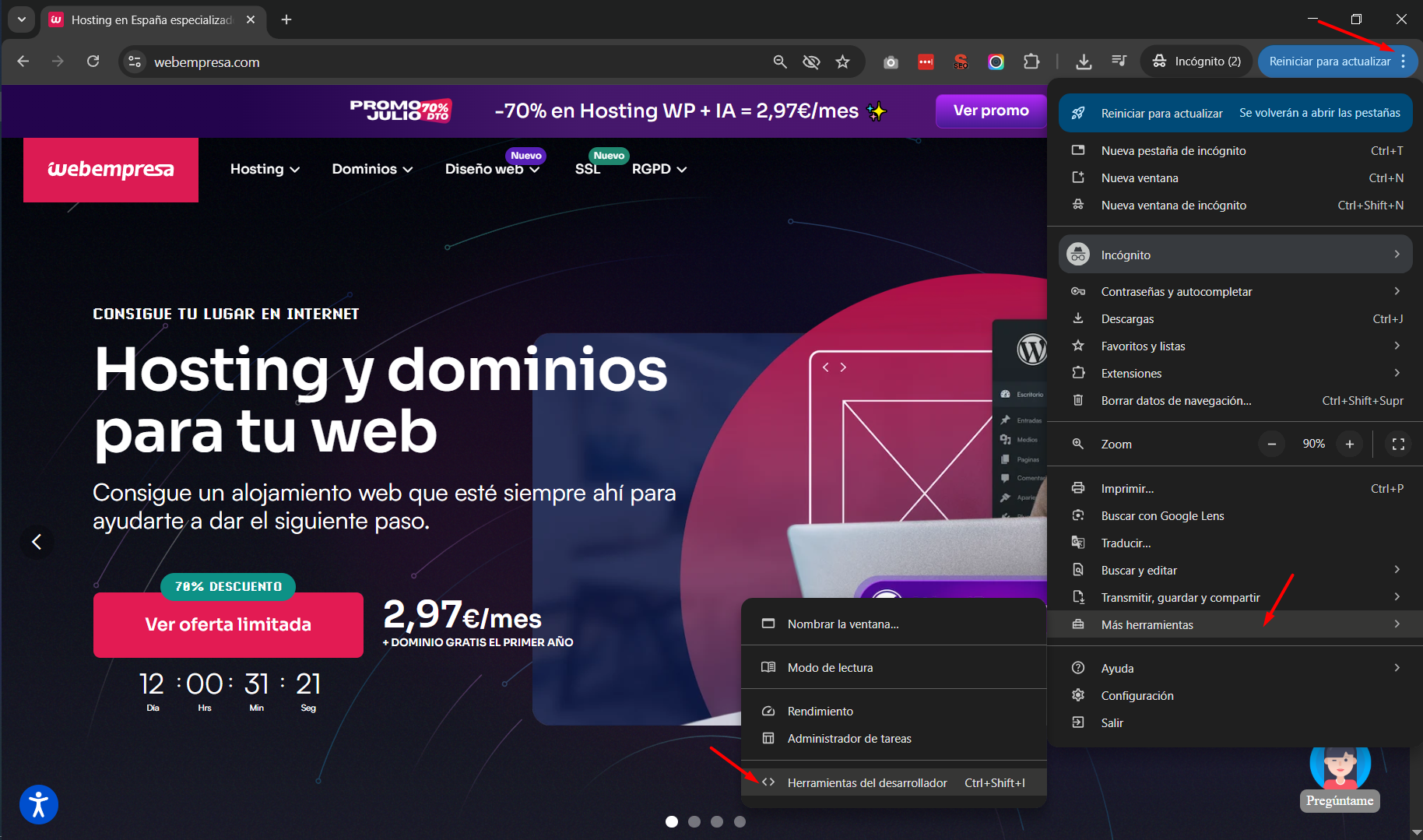Go to previous slide with left arrow
The width and height of the screenshot is (1423, 840).
click(x=37, y=541)
